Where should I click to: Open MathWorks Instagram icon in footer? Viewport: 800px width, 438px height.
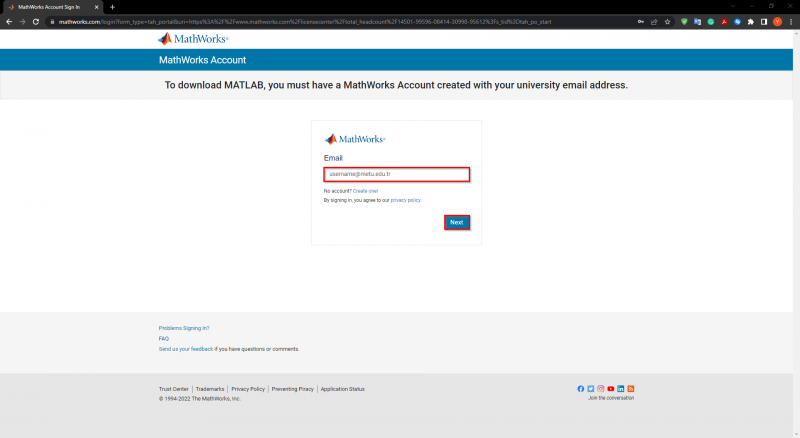(601, 388)
